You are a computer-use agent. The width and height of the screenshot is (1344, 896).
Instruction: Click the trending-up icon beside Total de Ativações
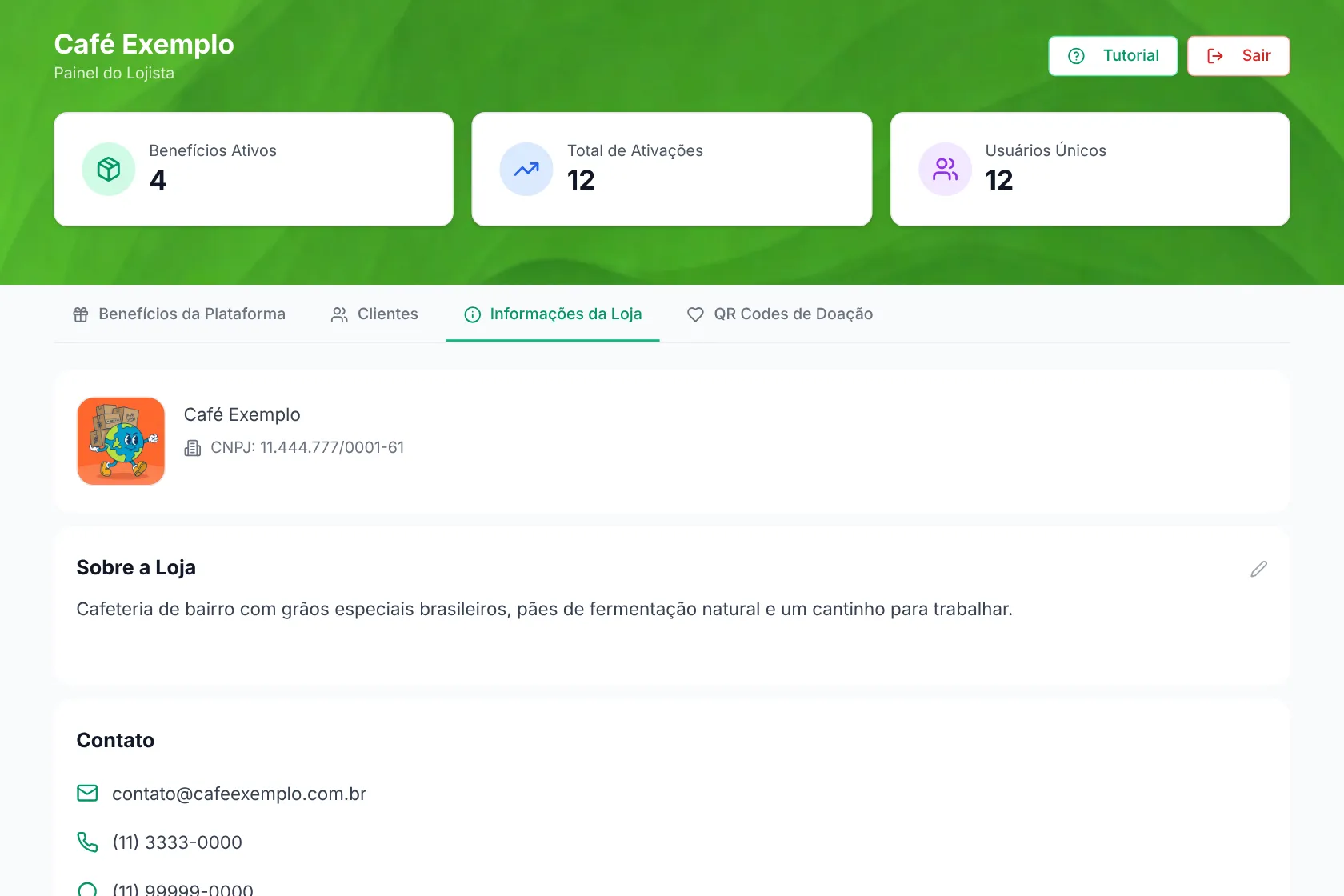pyautogui.click(x=526, y=169)
